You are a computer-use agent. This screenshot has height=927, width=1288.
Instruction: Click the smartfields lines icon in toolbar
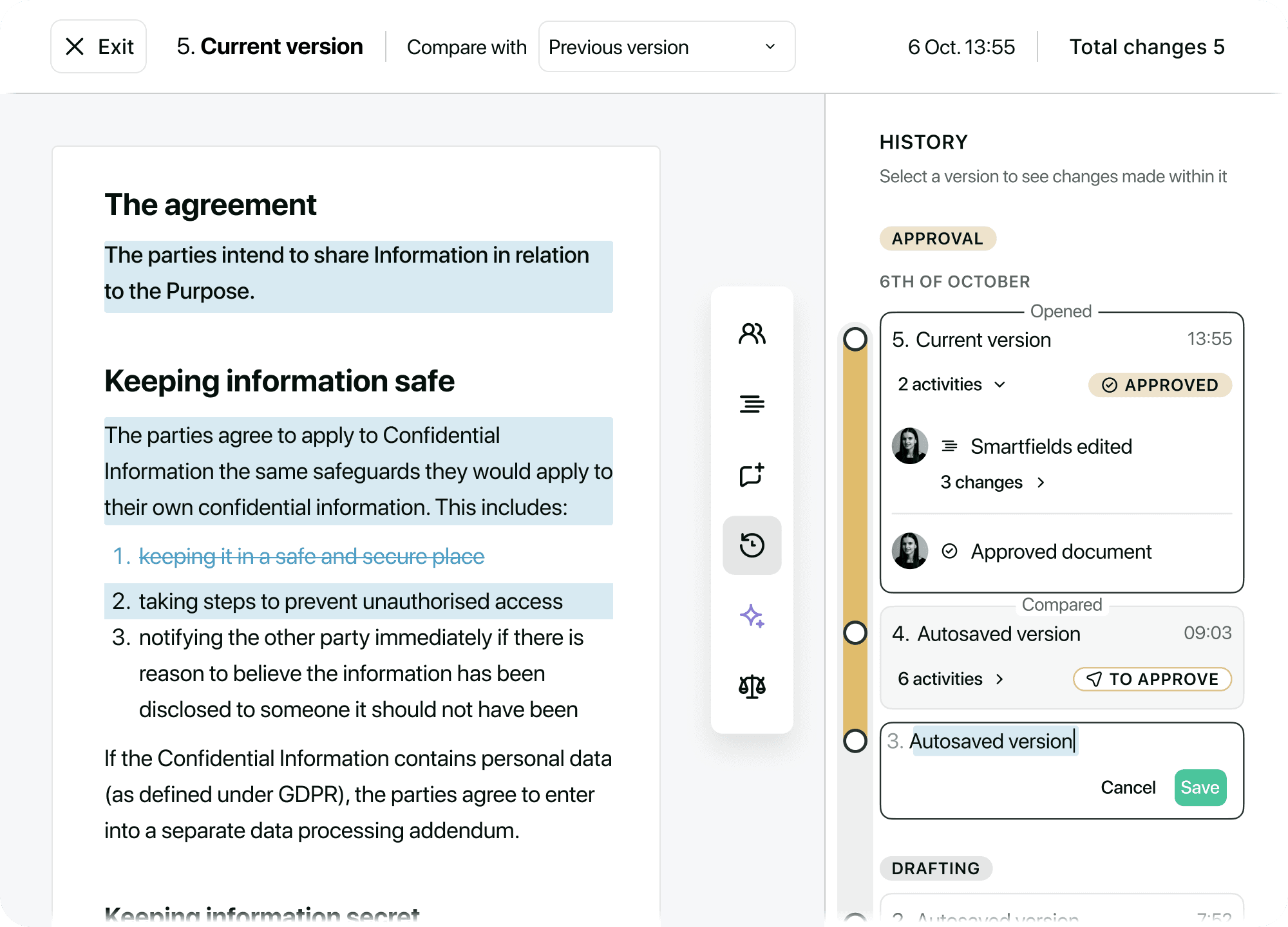point(752,404)
